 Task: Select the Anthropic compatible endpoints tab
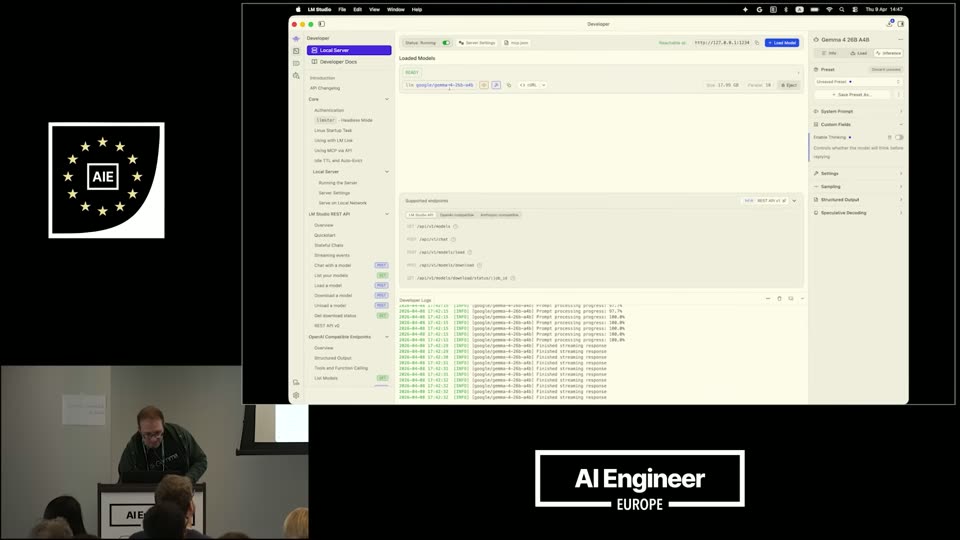pos(499,215)
